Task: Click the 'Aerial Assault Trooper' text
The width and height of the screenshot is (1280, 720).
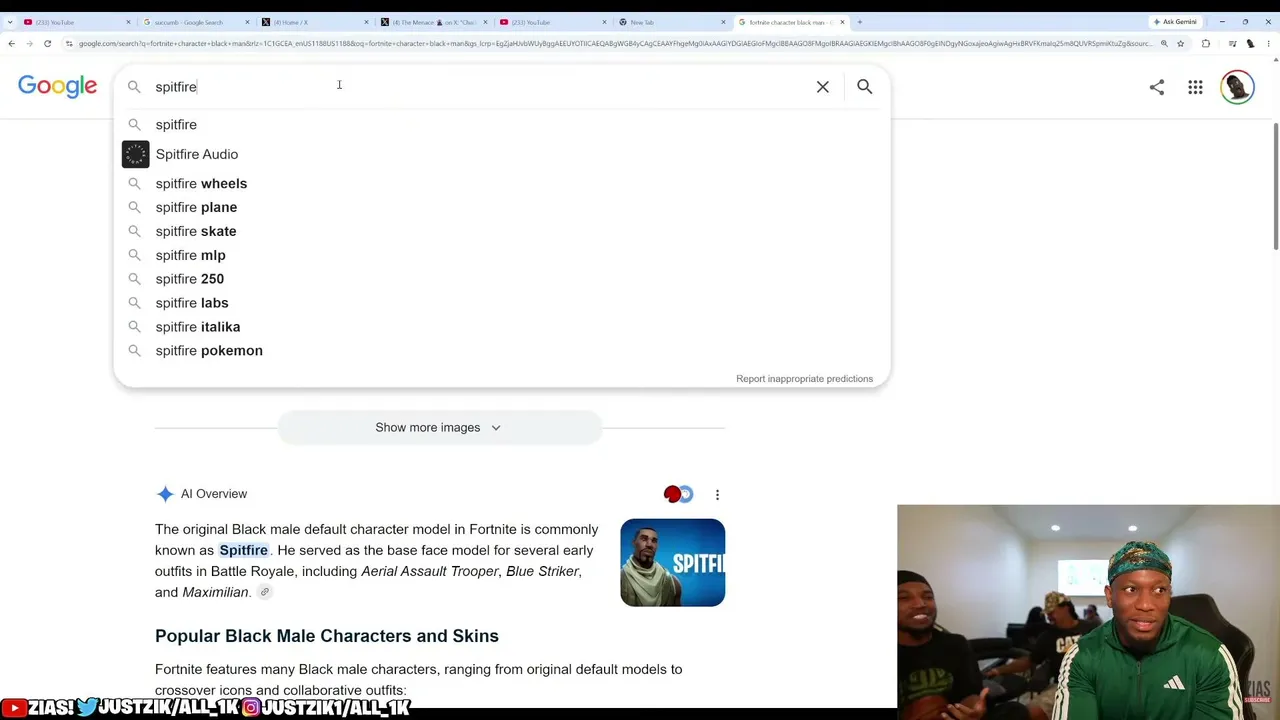Action: [x=430, y=571]
